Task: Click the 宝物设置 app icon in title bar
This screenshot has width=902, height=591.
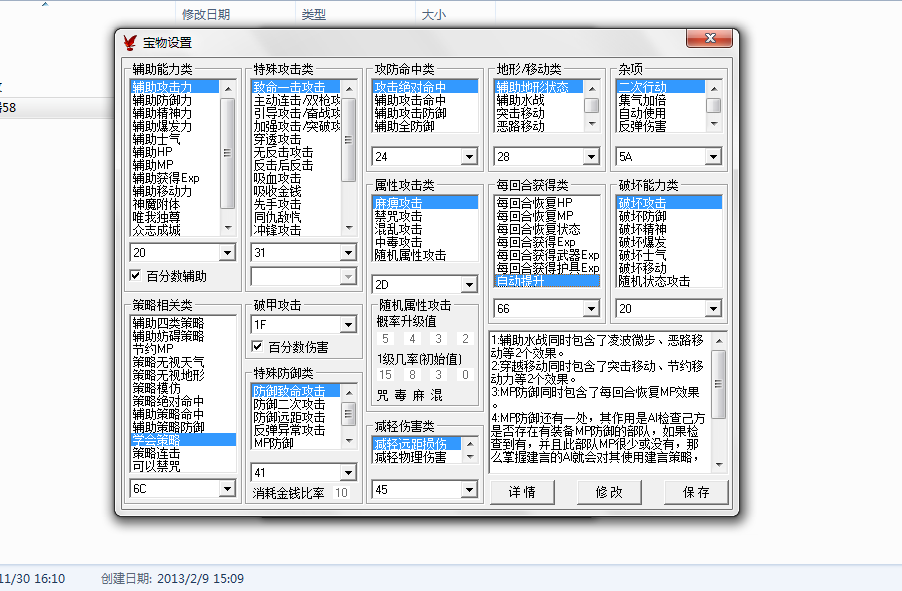Action: [130, 42]
